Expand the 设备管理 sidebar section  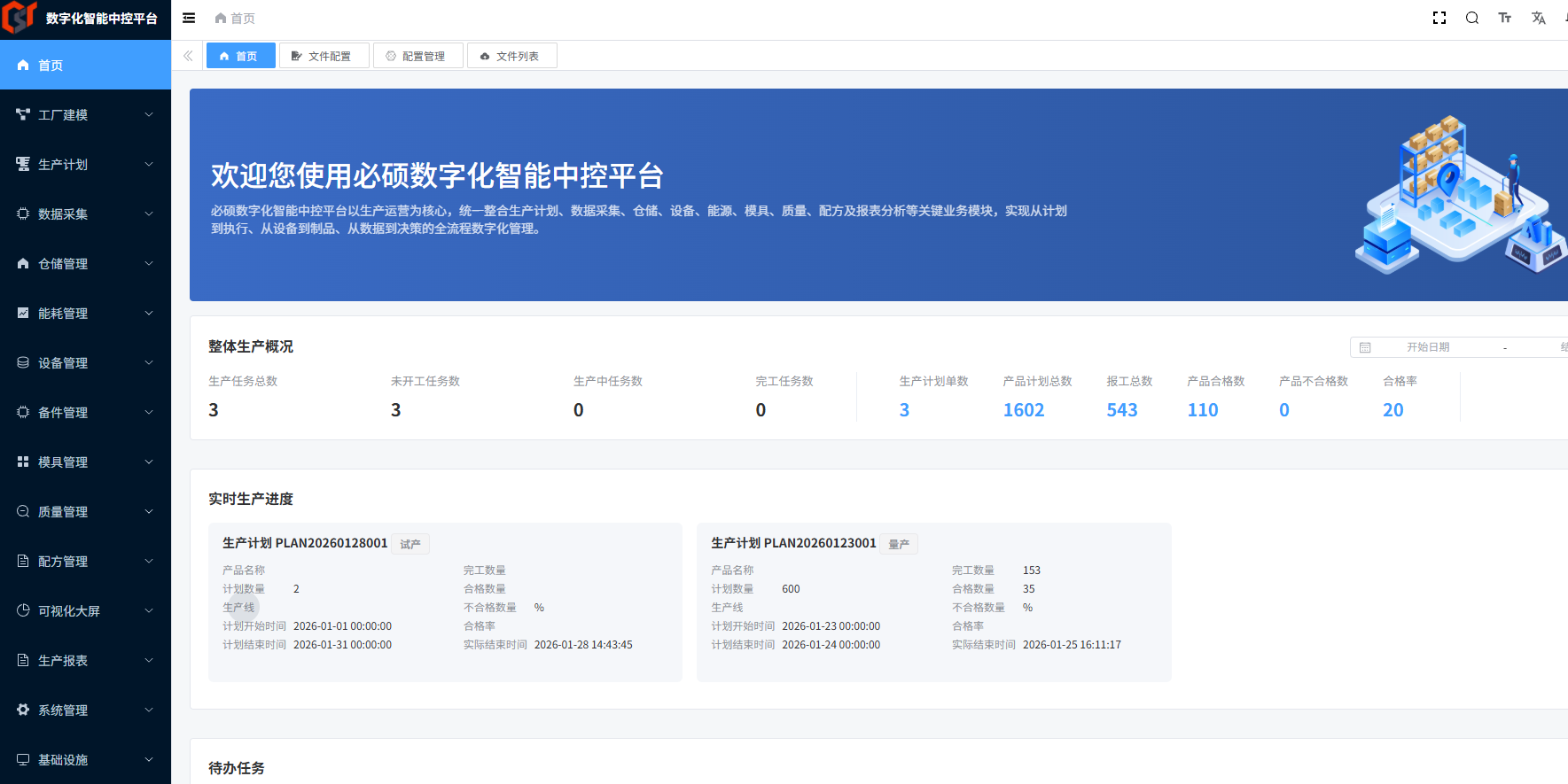coord(85,362)
